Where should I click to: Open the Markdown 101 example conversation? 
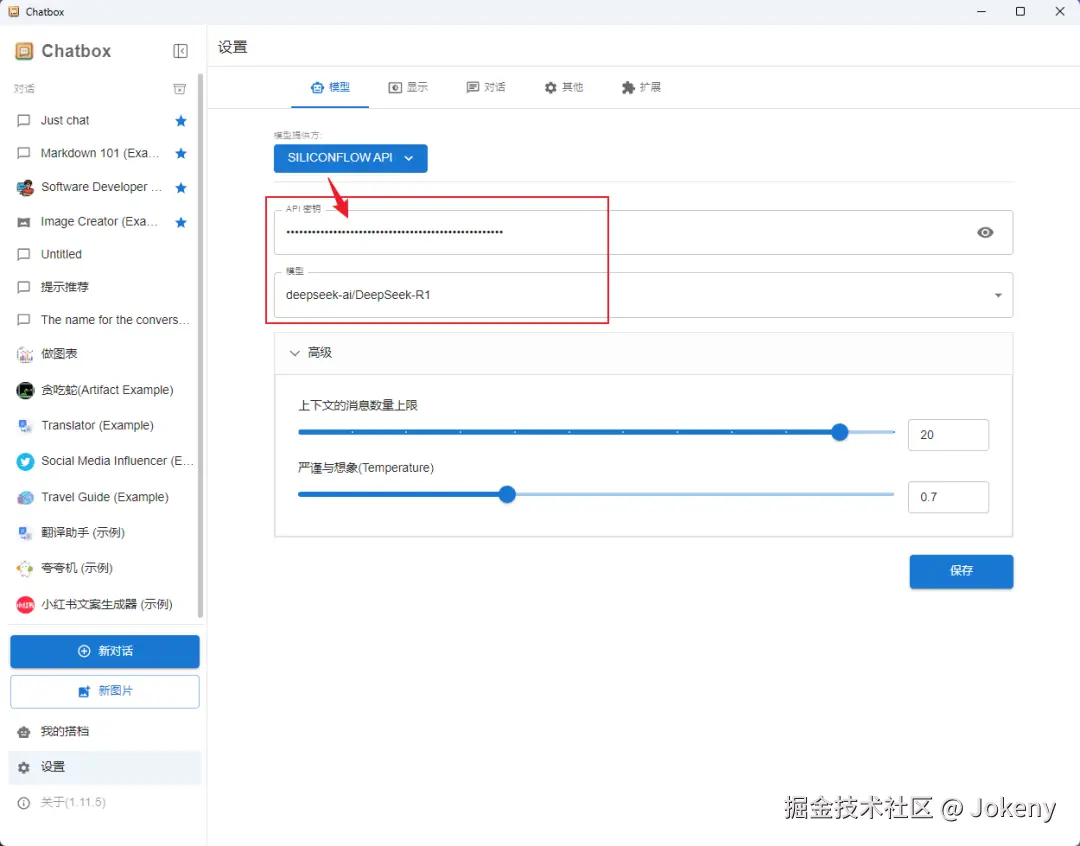tap(103, 153)
